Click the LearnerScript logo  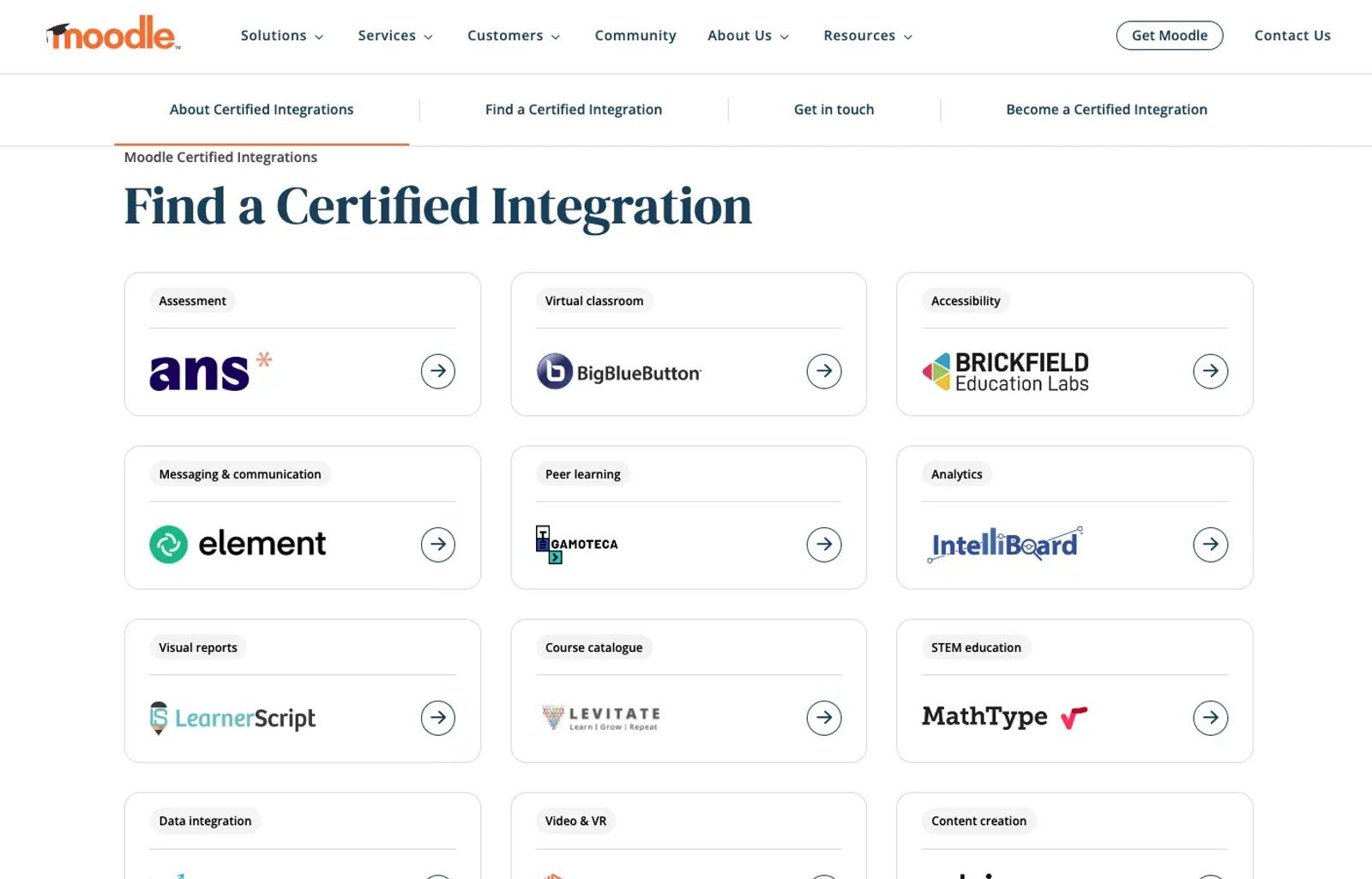(232, 718)
